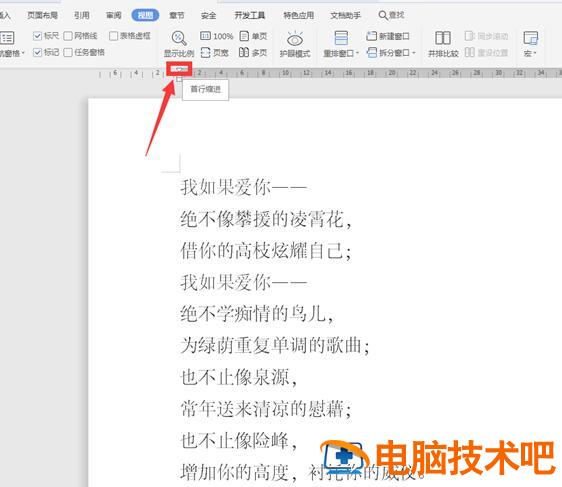562x487 pixels.
Task: Expand the 拆分窗口 dropdown arrow
Action: point(414,53)
